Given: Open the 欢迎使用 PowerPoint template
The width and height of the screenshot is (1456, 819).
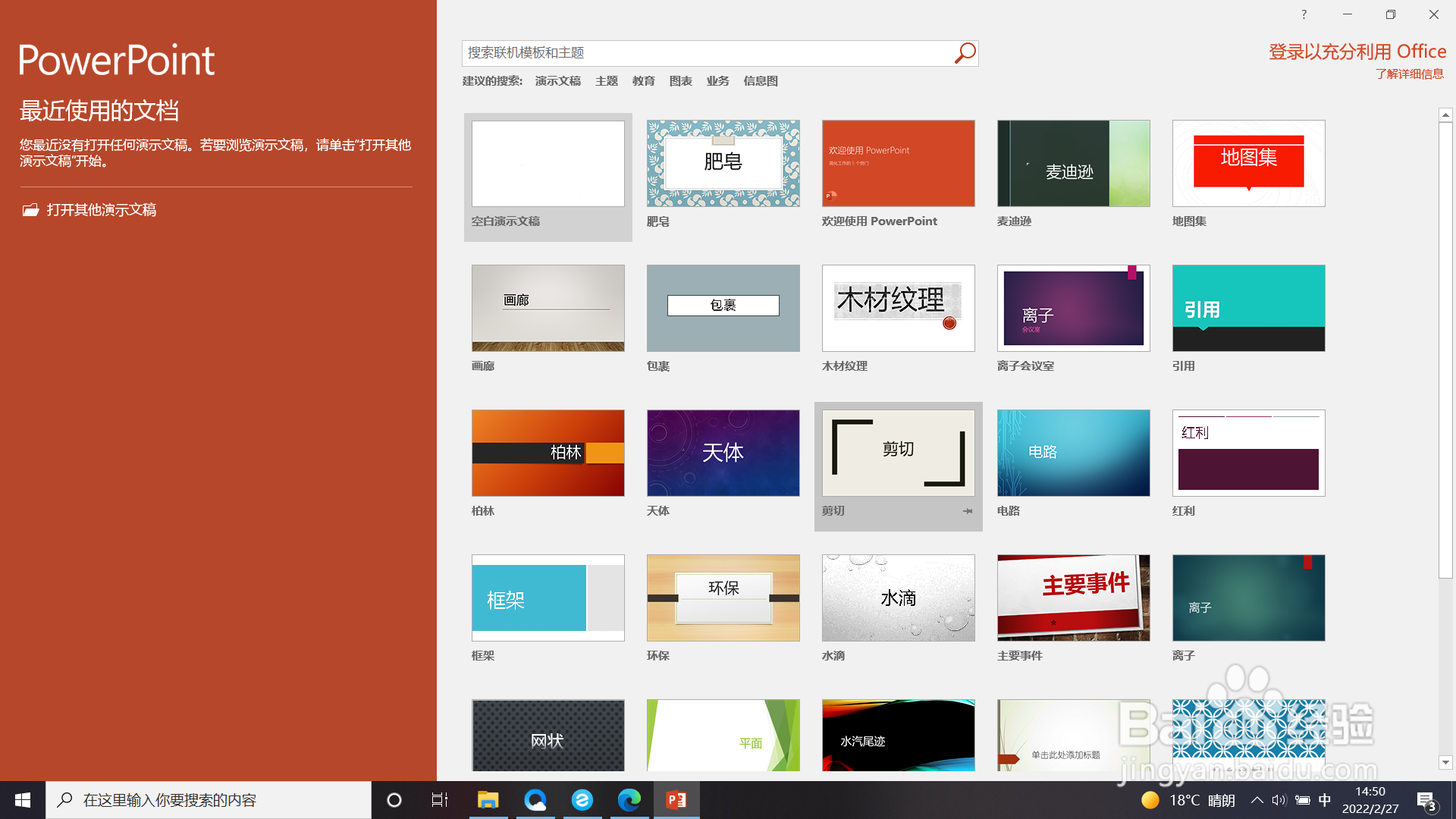Looking at the screenshot, I should pos(899,164).
